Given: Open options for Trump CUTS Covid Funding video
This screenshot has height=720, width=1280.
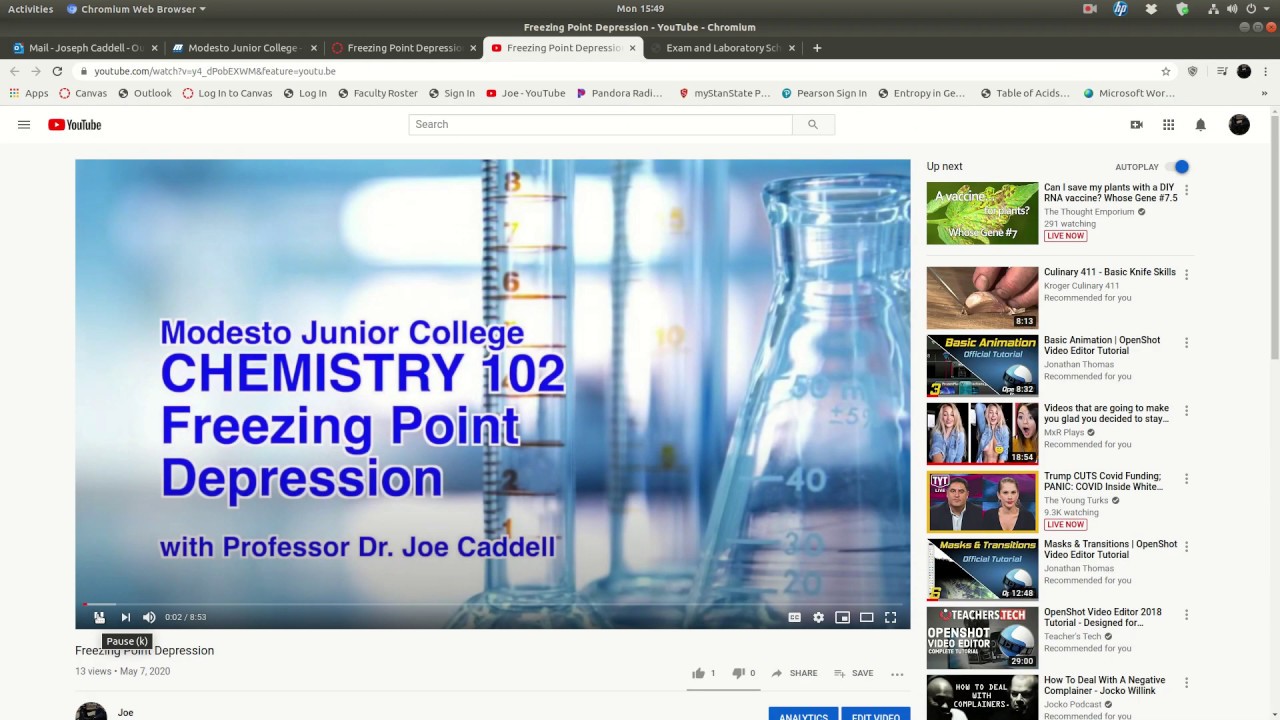Looking at the screenshot, I should coord(1186,478).
